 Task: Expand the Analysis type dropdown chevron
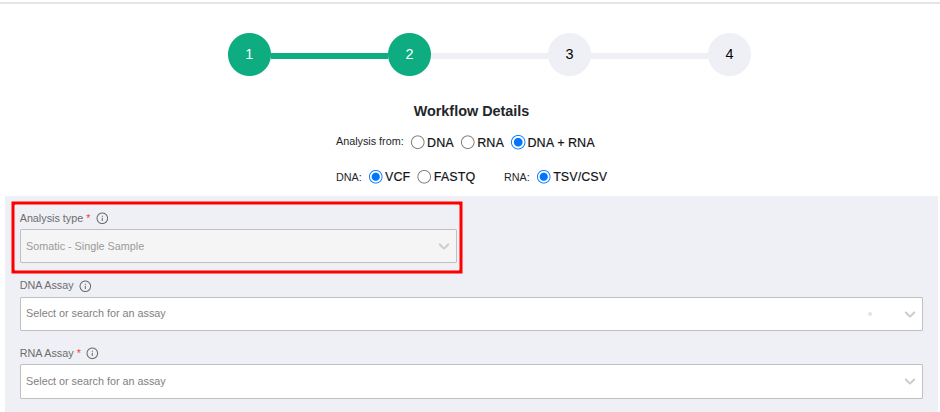click(x=444, y=246)
